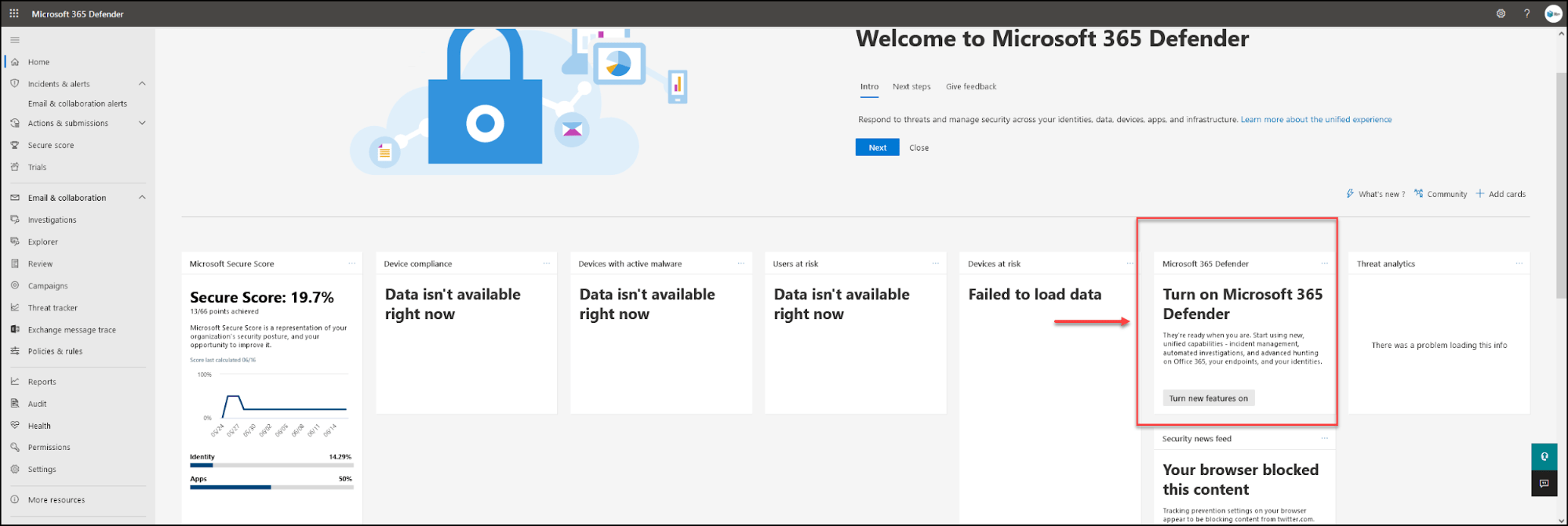Collapse the Incidents & alerts section chevron

click(x=142, y=84)
